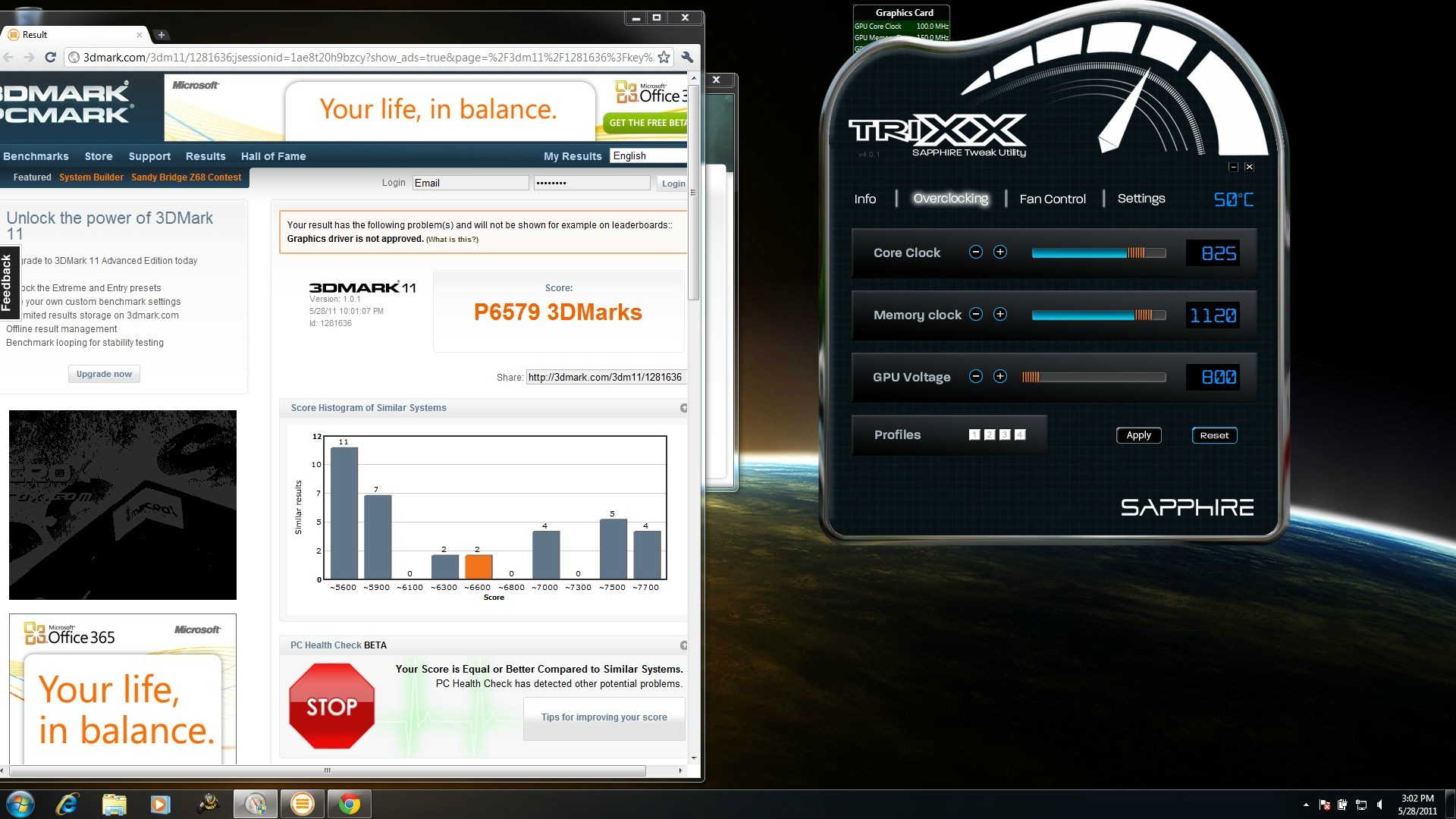The height and width of the screenshot is (819, 1456).
Task: Open the Windows Start menu
Action: coord(20,804)
